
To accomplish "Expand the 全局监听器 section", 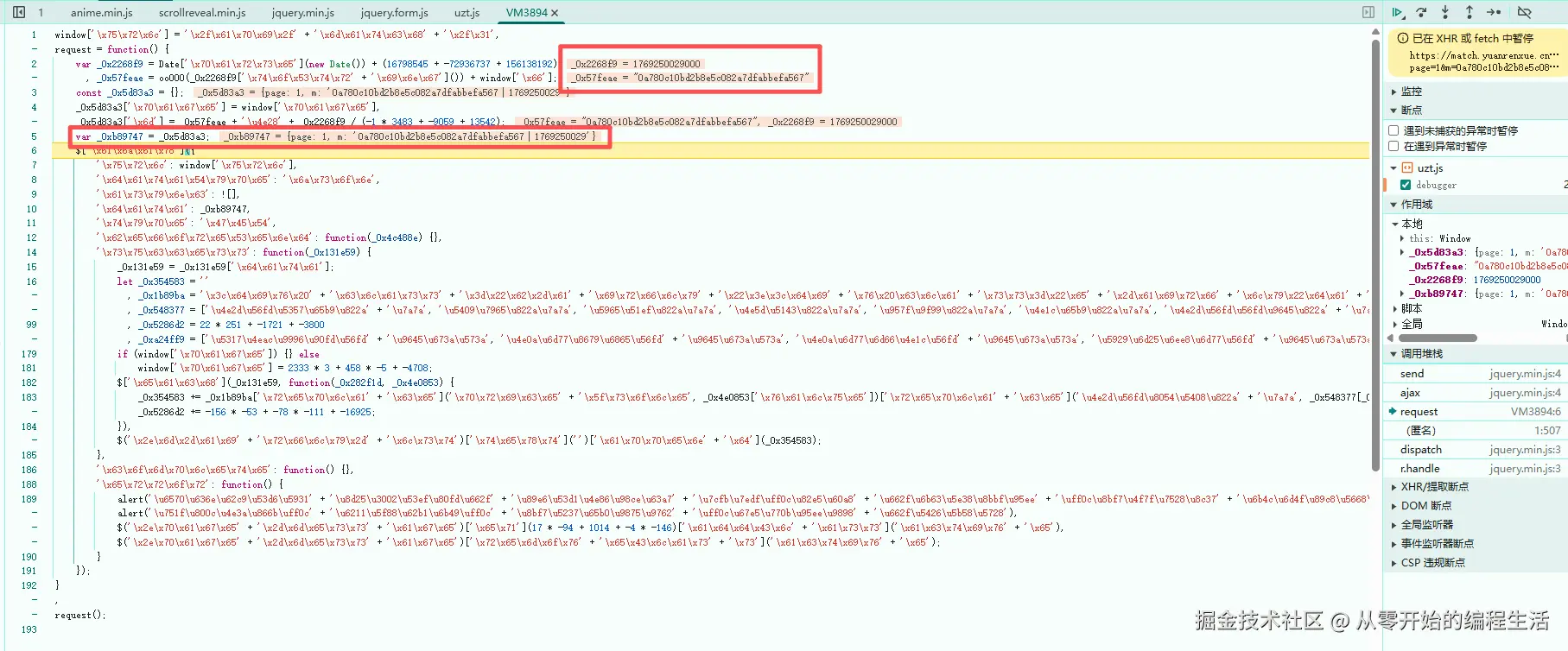I will (1393, 525).
